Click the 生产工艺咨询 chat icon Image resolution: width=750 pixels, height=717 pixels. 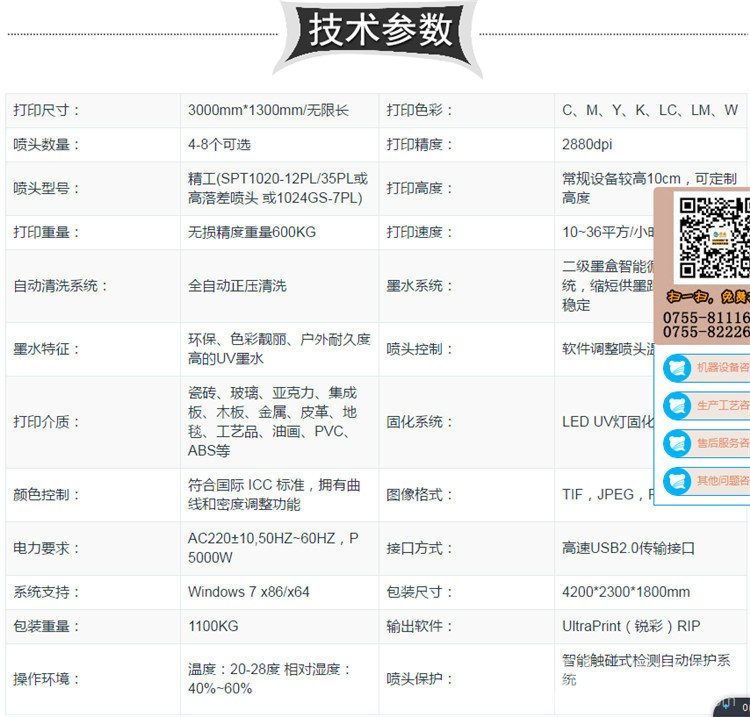coord(677,406)
